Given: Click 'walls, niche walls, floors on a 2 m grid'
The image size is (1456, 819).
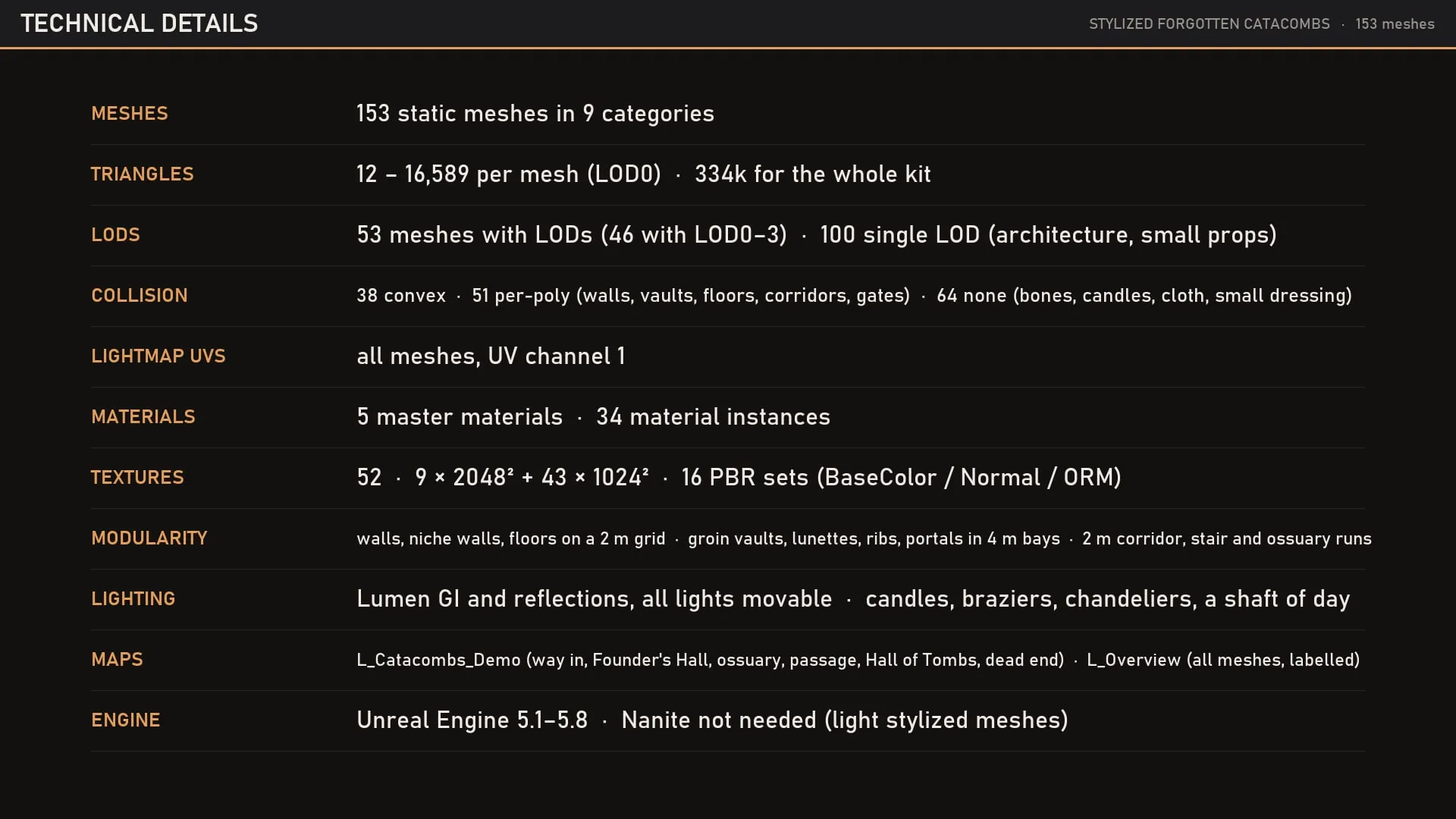Looking at the screenshot, I should click(x=511, y=538).
